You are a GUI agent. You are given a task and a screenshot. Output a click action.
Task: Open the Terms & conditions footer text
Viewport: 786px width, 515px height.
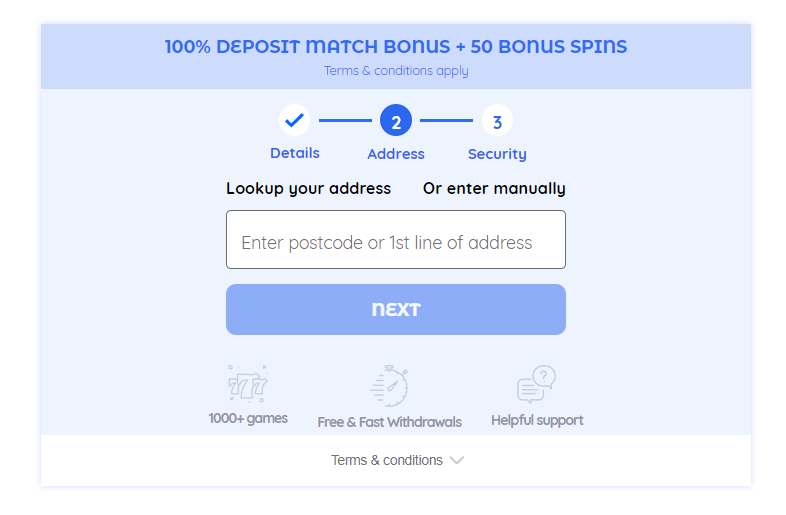[386, 460]
